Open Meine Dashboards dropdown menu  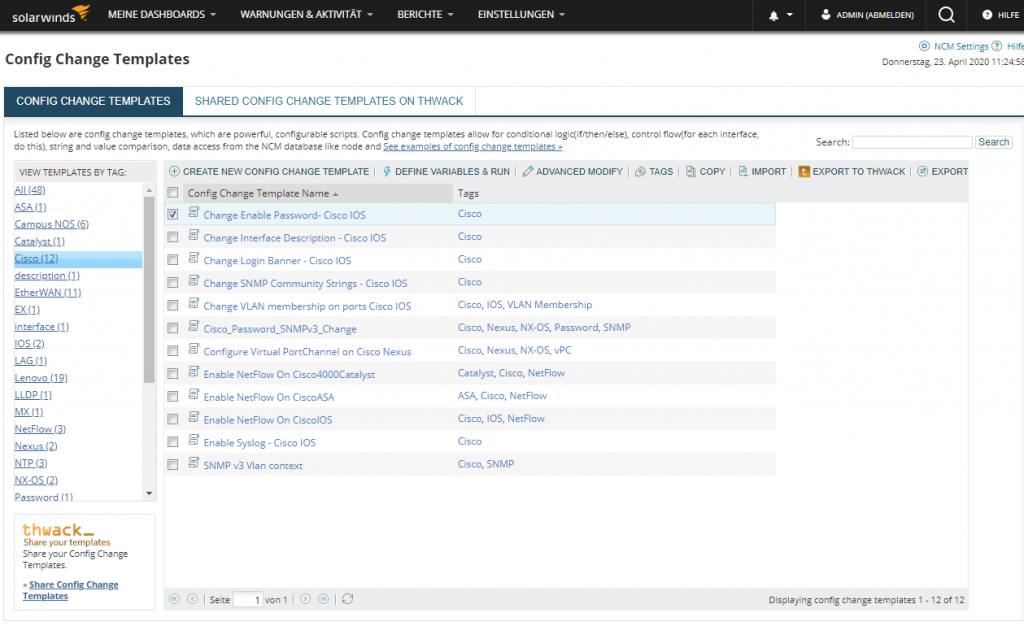(x=162, y=15)
